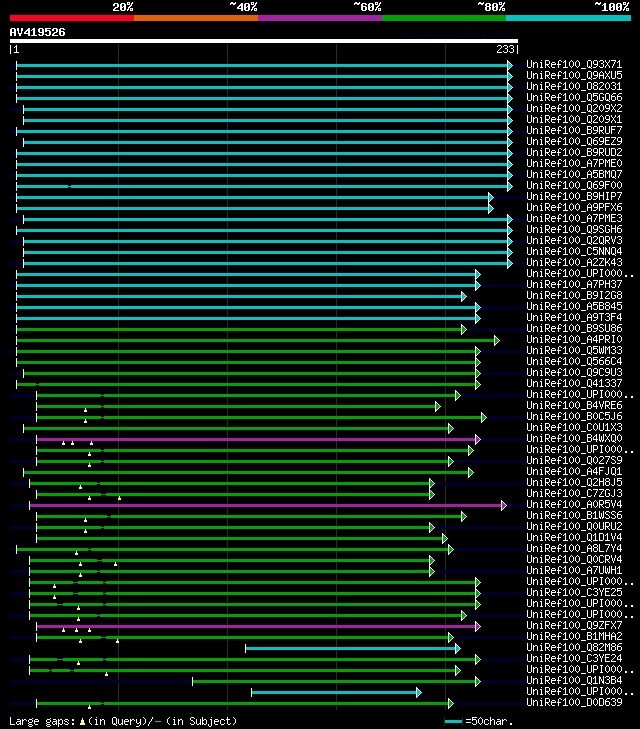This screenshot has width=640, height=729.
Task: Select the AV419526 query name
Action: (x=37, y=32)
